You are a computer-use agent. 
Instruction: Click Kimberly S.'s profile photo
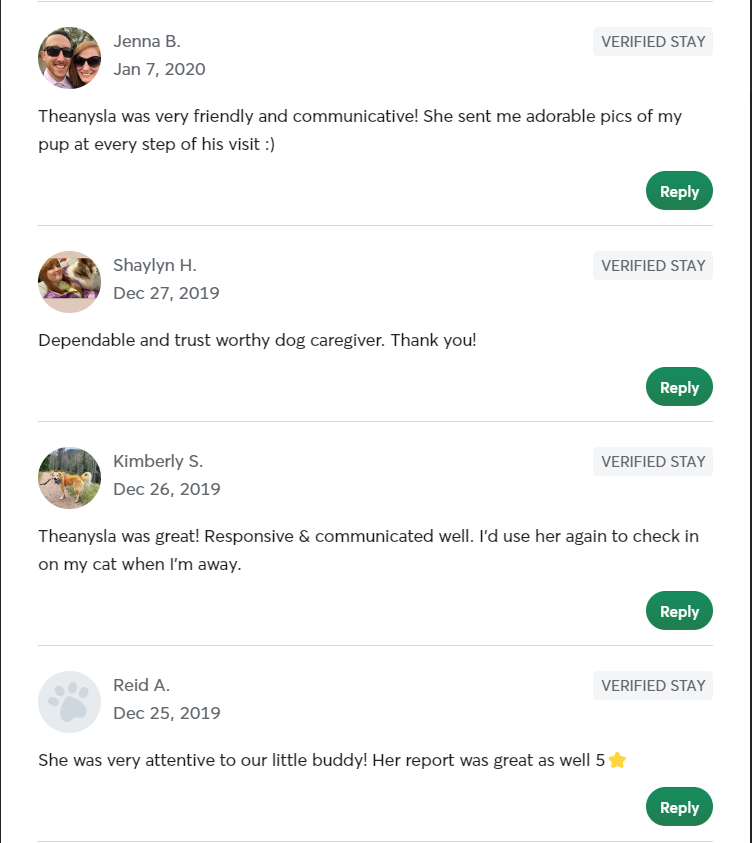tap(69, 477)
